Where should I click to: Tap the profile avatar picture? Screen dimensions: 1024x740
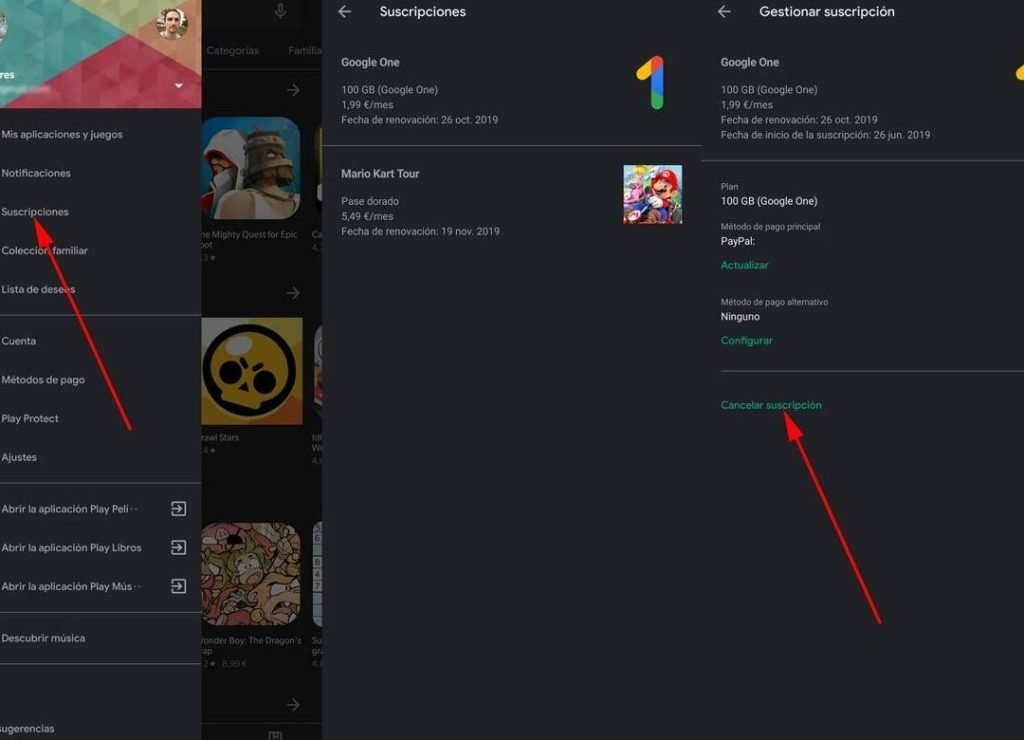(172, 23)
